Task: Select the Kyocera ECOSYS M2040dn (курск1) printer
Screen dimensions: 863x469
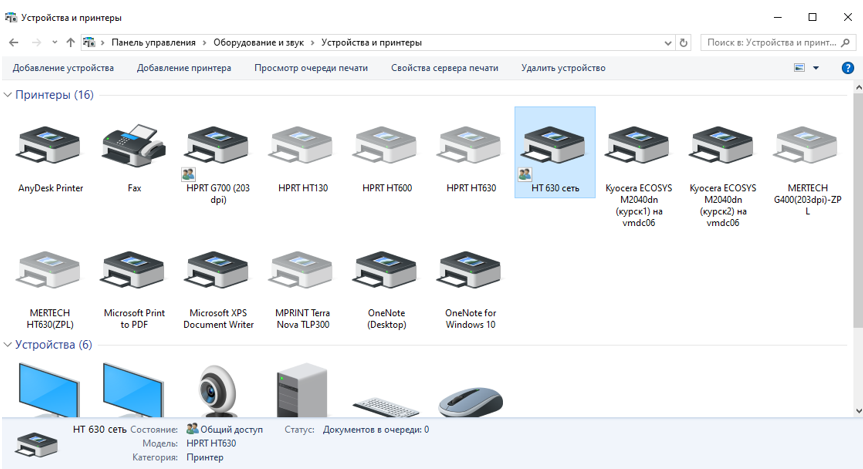Action: pos(638,148)
